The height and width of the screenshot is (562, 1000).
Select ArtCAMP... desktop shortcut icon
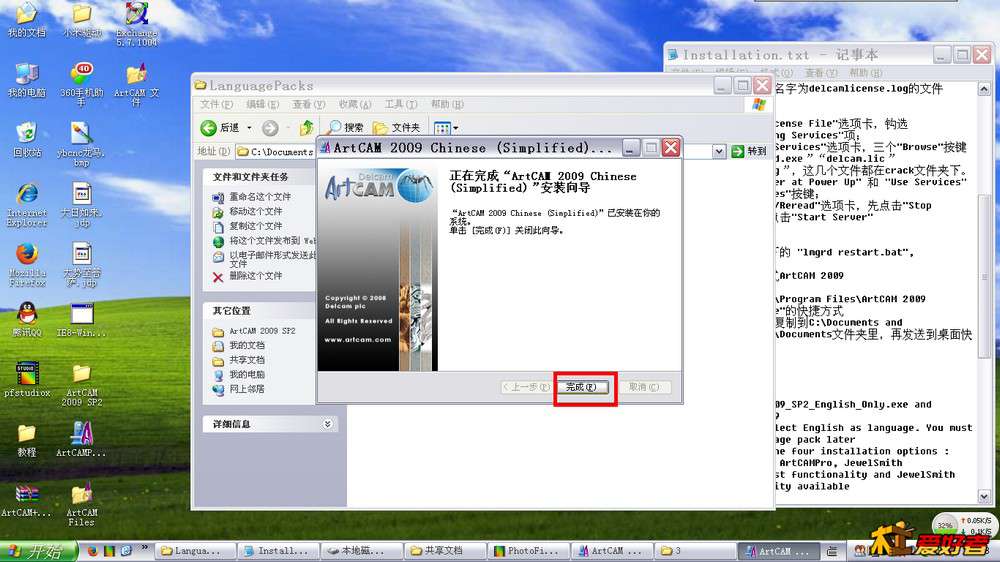[x=82, y=439]
